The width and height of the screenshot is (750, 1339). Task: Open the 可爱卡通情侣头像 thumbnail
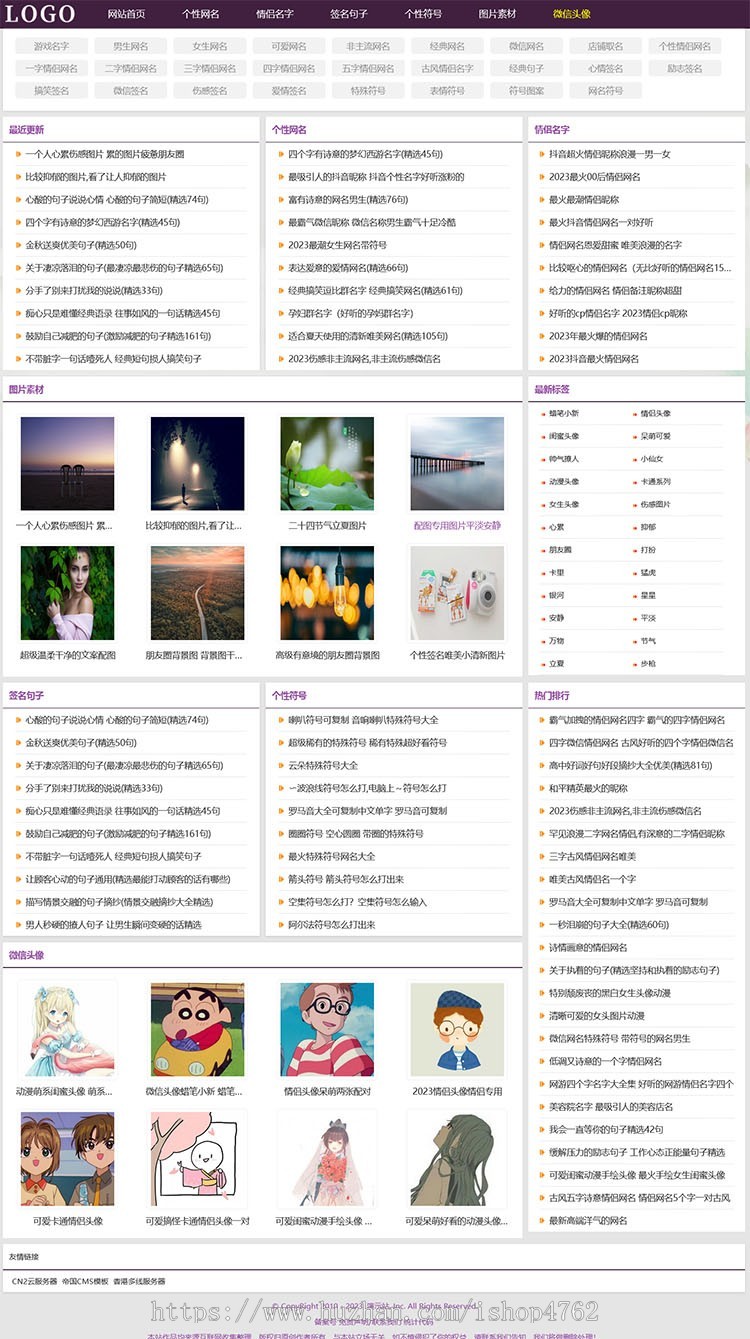pos(67,1159)
